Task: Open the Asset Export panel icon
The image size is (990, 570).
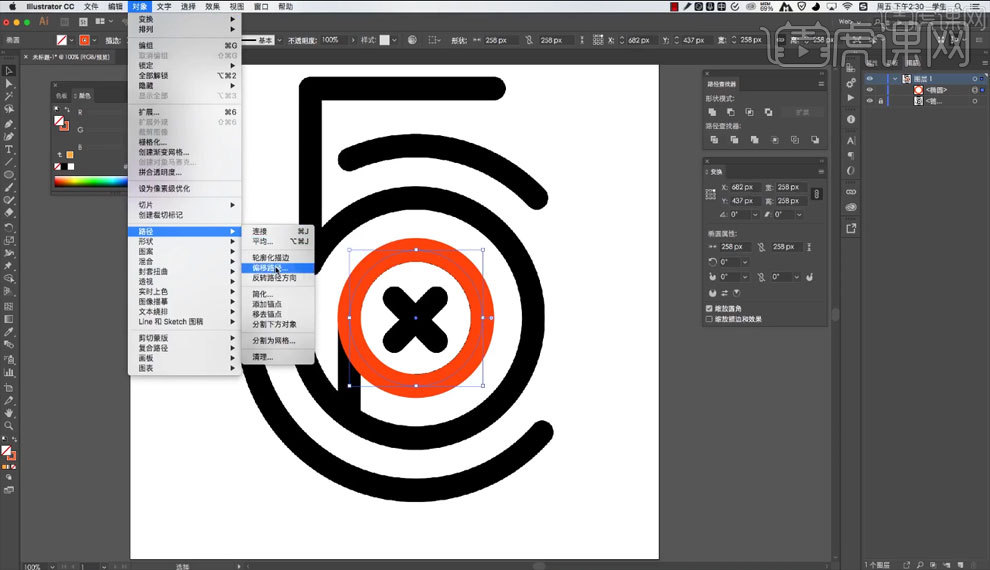Action: pos(851,229)
